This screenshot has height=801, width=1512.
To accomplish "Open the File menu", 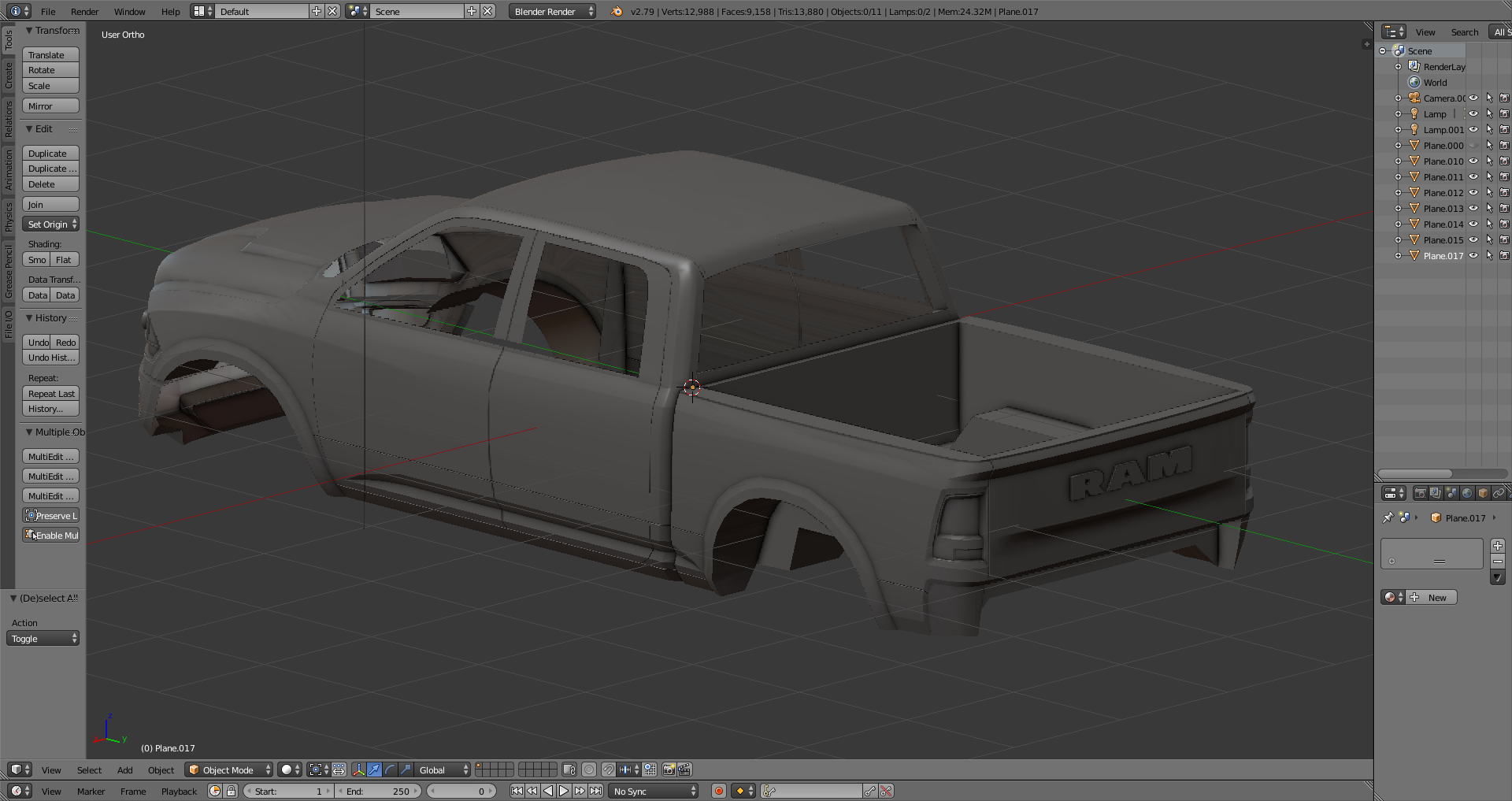I will (x=48, y=11).
